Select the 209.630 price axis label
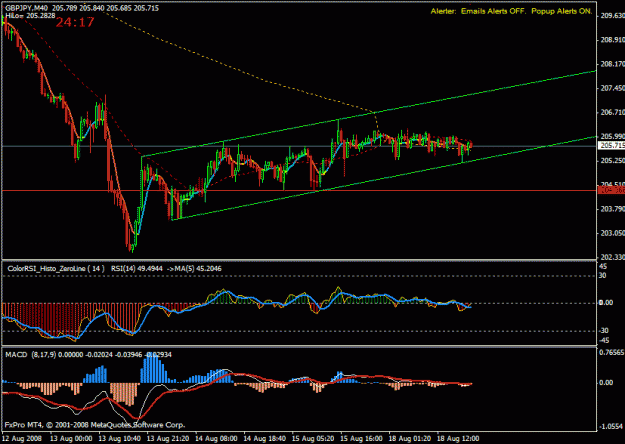This screenshot has height=444, width=625. pyautogui.click(x=612, y=16)
